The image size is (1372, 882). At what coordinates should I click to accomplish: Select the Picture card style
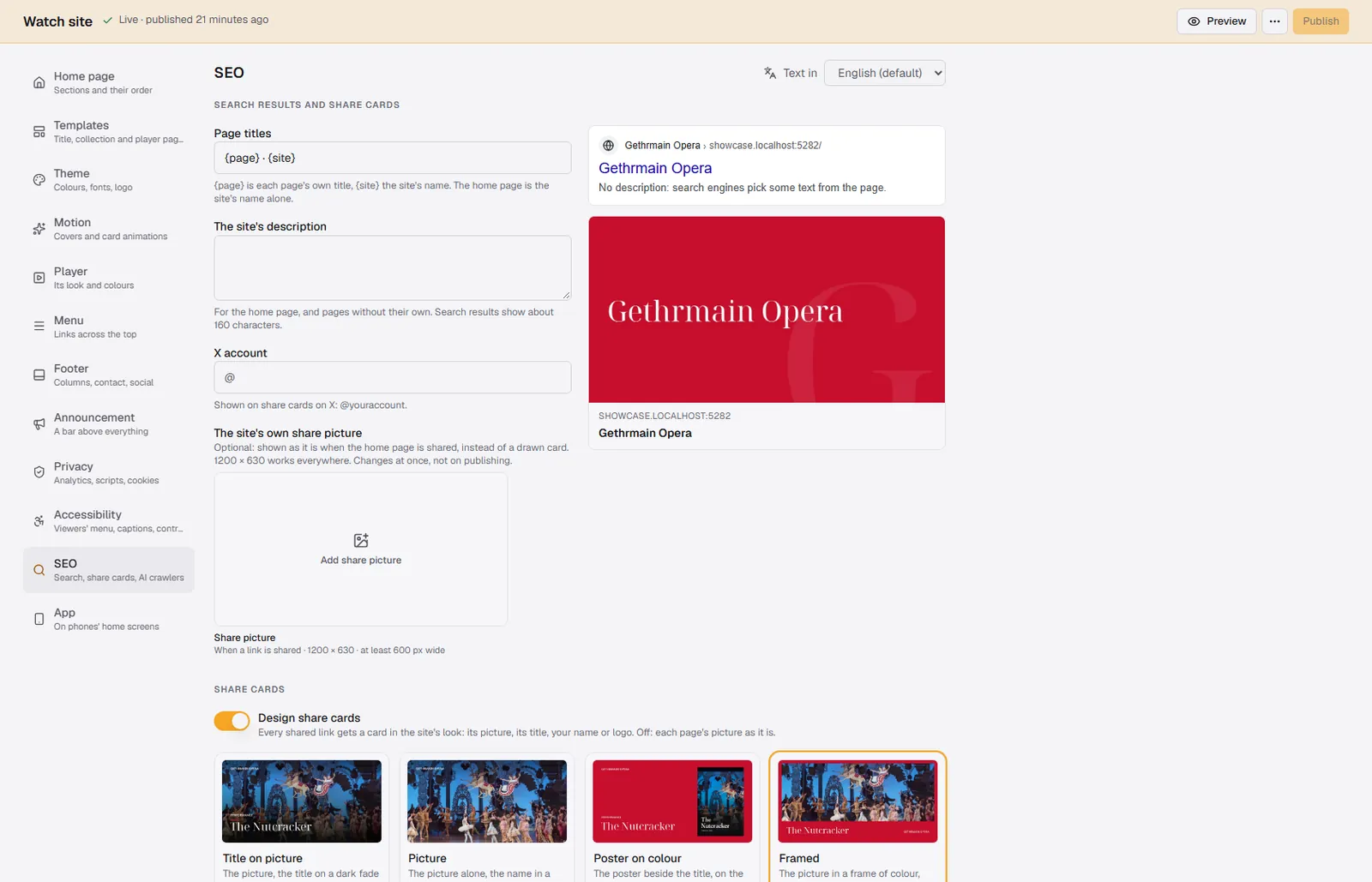point(487,818)
